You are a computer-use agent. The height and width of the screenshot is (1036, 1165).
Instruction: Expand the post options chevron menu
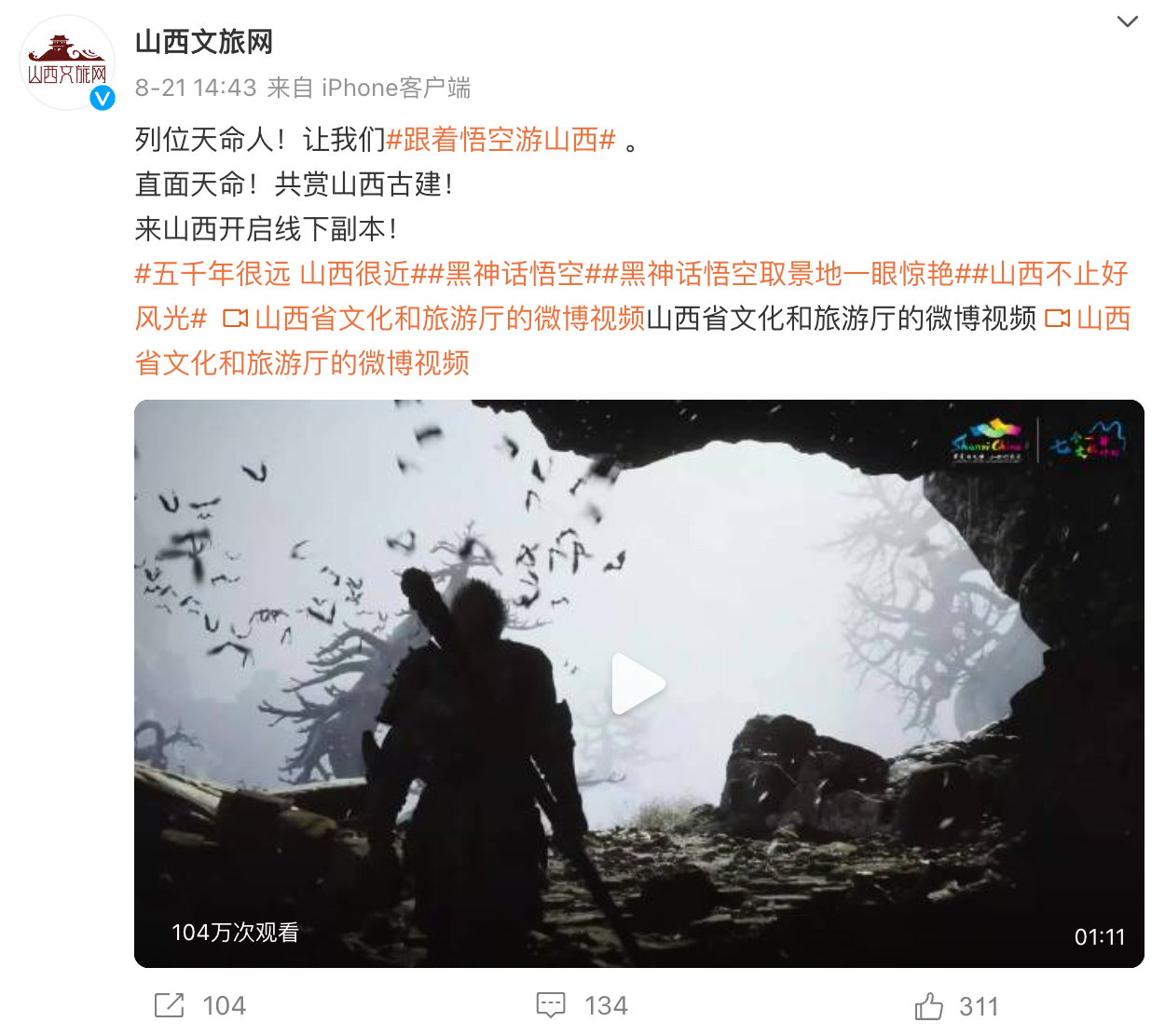pos(1128,21)
